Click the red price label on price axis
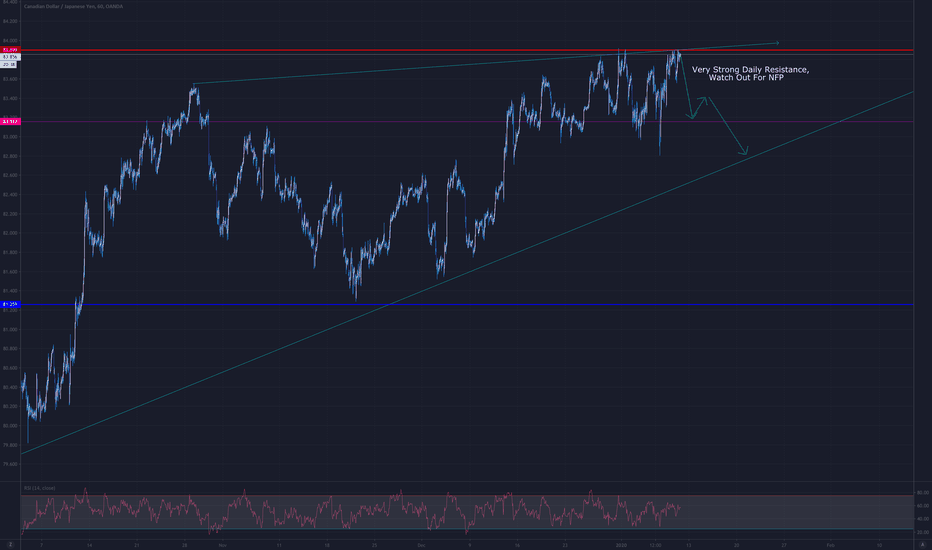The image size is (932, 550). (10, 49)
